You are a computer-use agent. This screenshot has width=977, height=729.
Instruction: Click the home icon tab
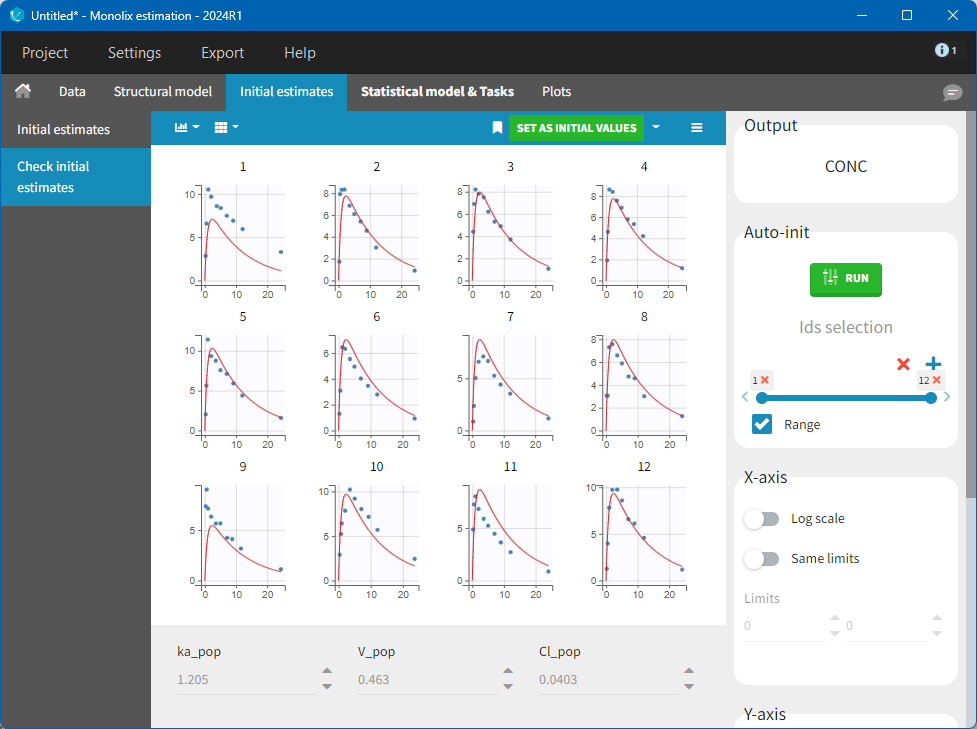click(22, 91)
